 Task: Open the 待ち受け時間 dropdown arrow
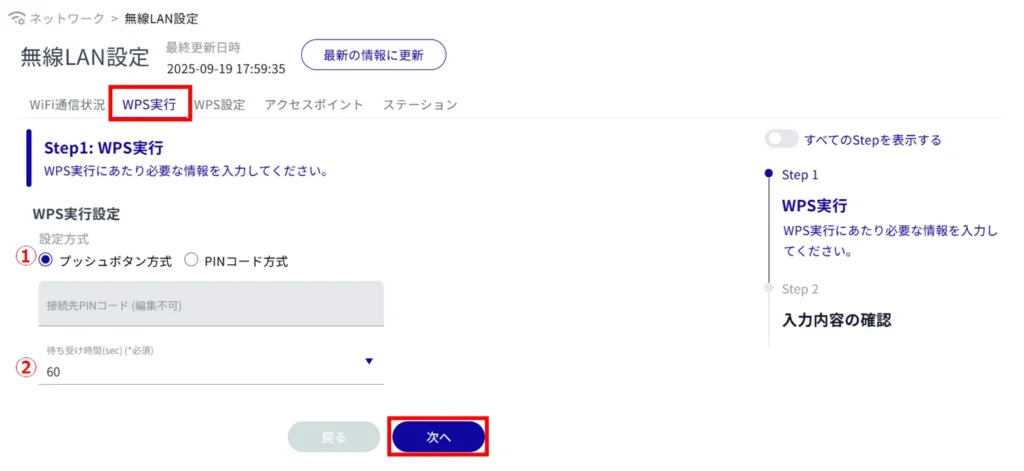click(x=369, y=362)
